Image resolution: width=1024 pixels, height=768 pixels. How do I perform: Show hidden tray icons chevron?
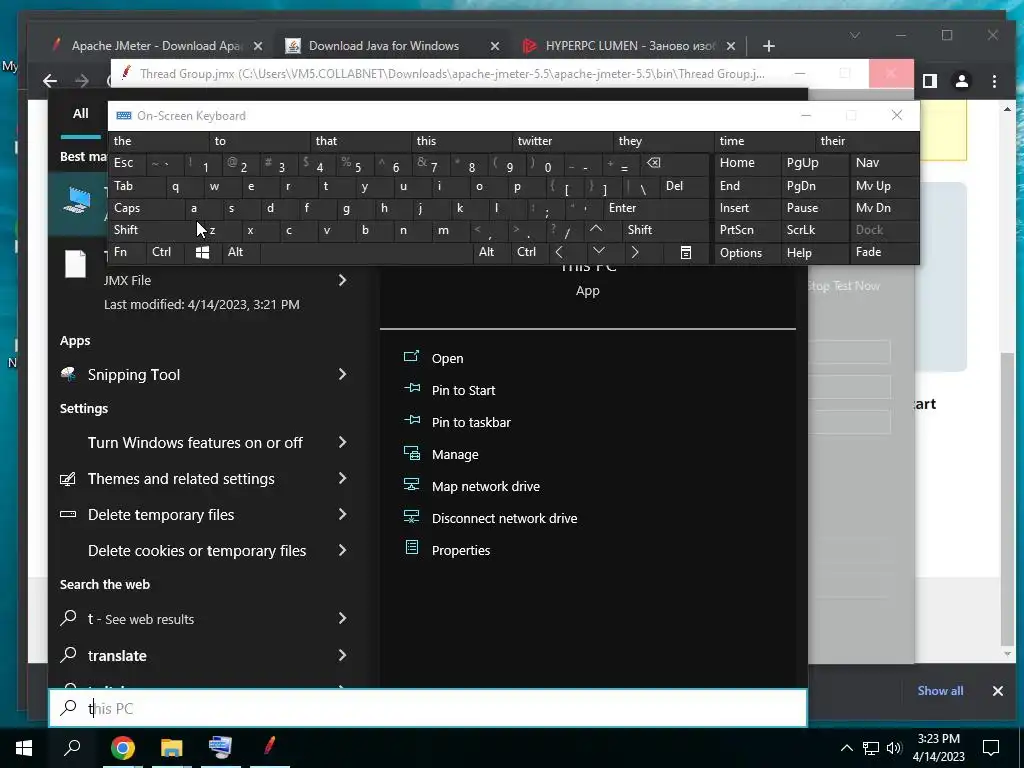pos(846,748)
